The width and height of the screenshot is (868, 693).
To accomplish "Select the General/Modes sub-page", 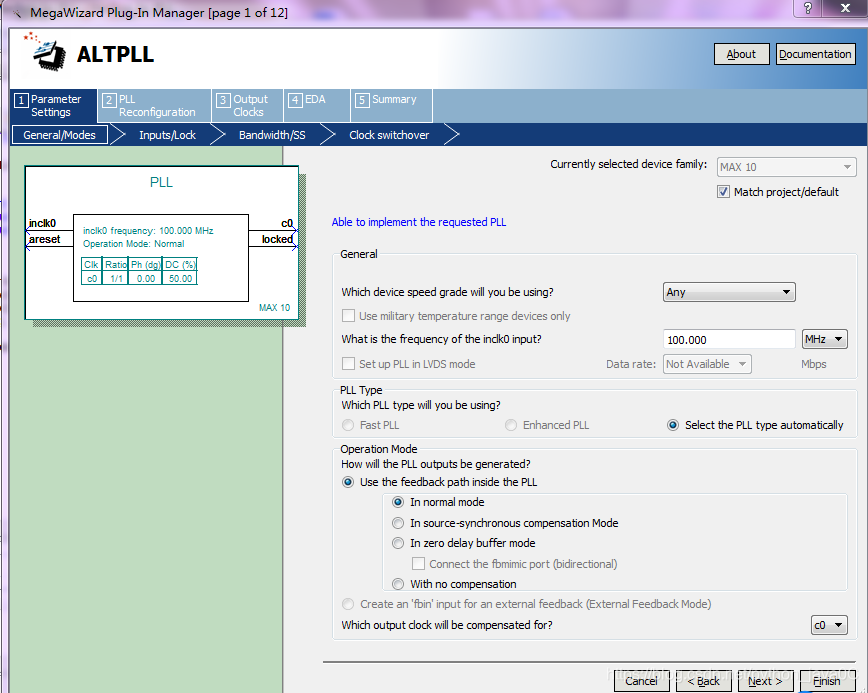I will point(60,135).
